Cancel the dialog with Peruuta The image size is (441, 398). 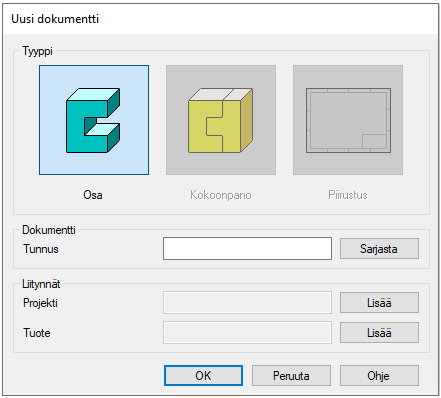click(291, 376)
